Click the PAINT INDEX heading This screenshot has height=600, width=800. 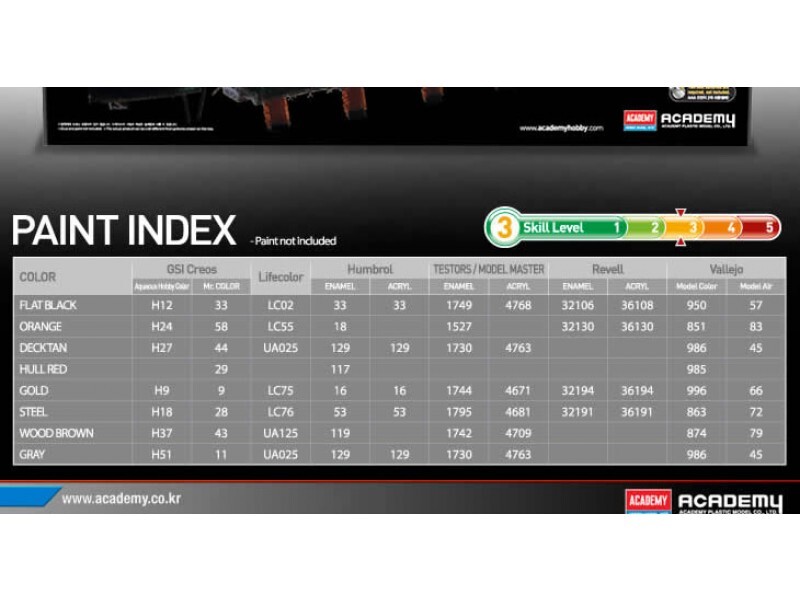coord(123,230)
